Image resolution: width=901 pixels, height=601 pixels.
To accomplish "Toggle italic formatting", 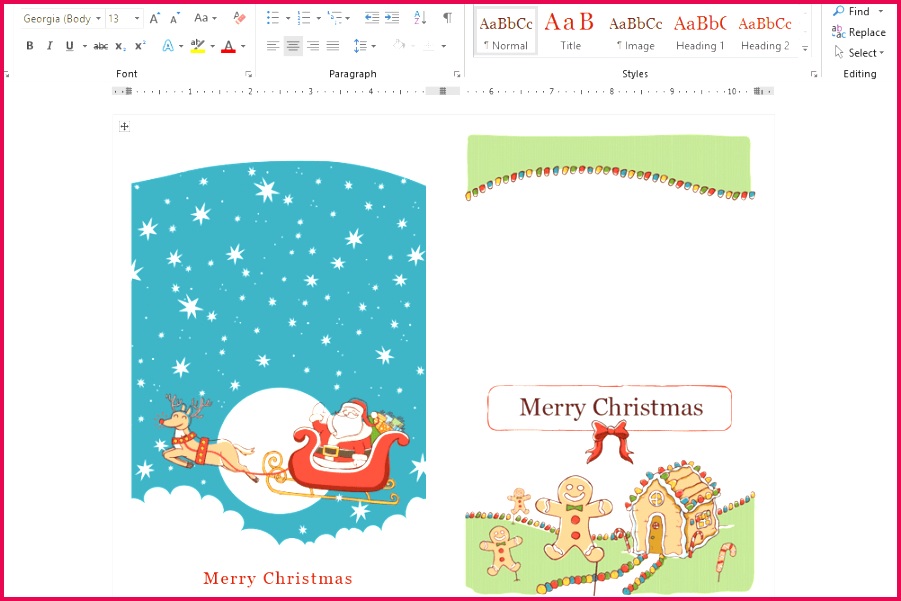I will [50, 45].
